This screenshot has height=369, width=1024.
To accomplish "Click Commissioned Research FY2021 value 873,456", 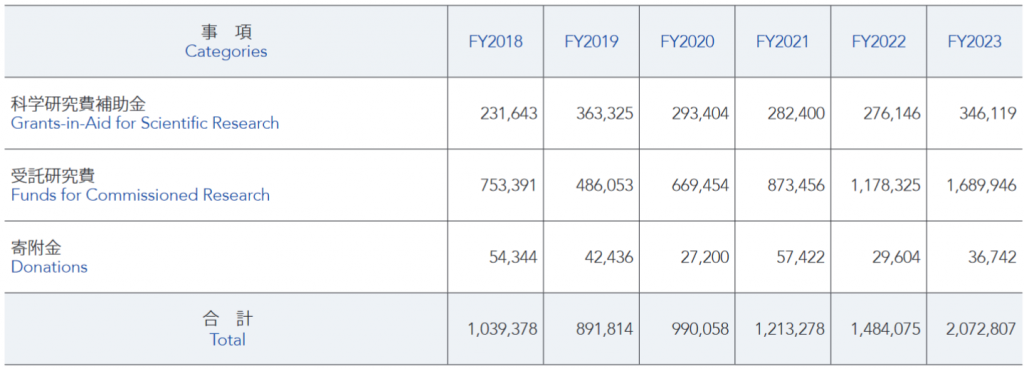I will point(795,185).
